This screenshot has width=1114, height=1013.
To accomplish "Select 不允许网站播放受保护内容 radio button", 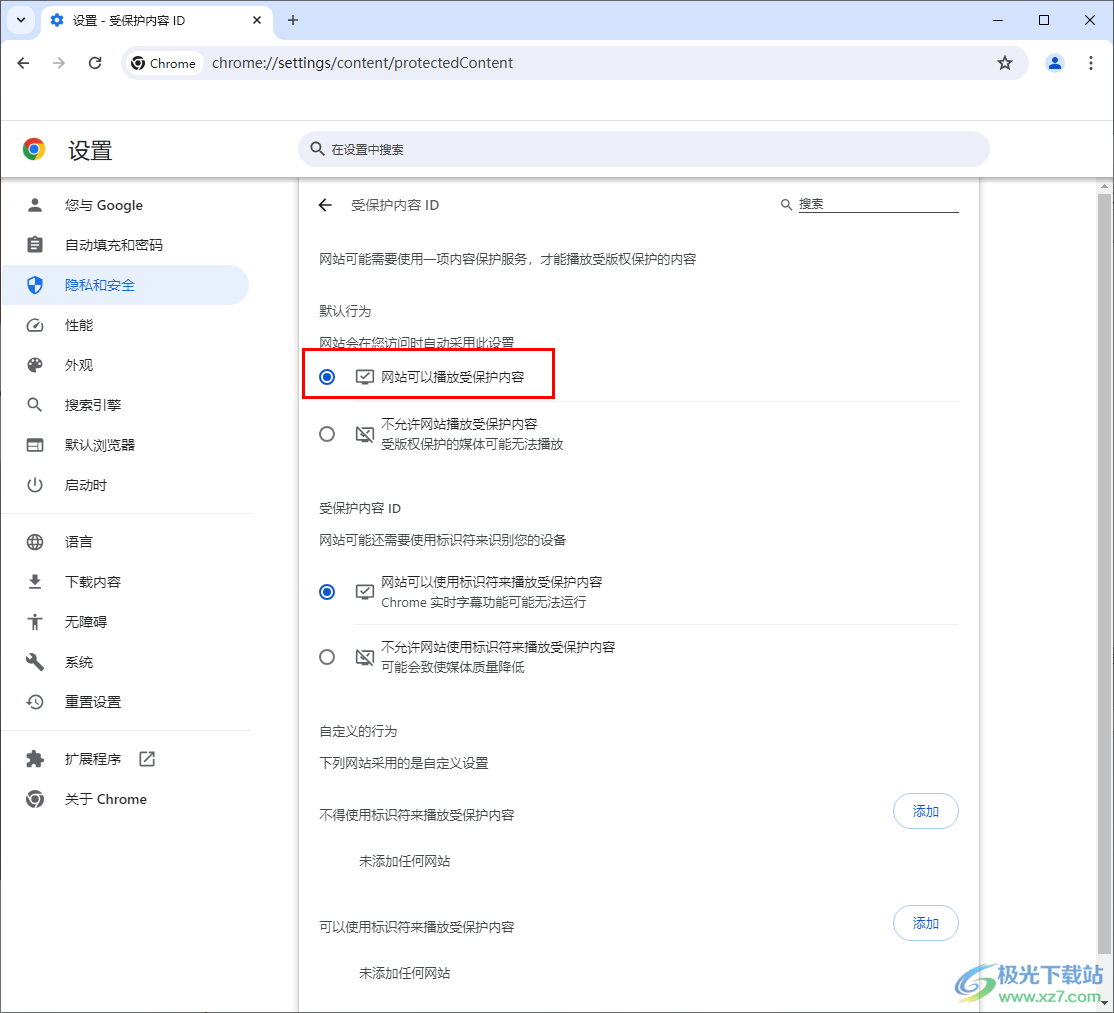I will [327, 434].
